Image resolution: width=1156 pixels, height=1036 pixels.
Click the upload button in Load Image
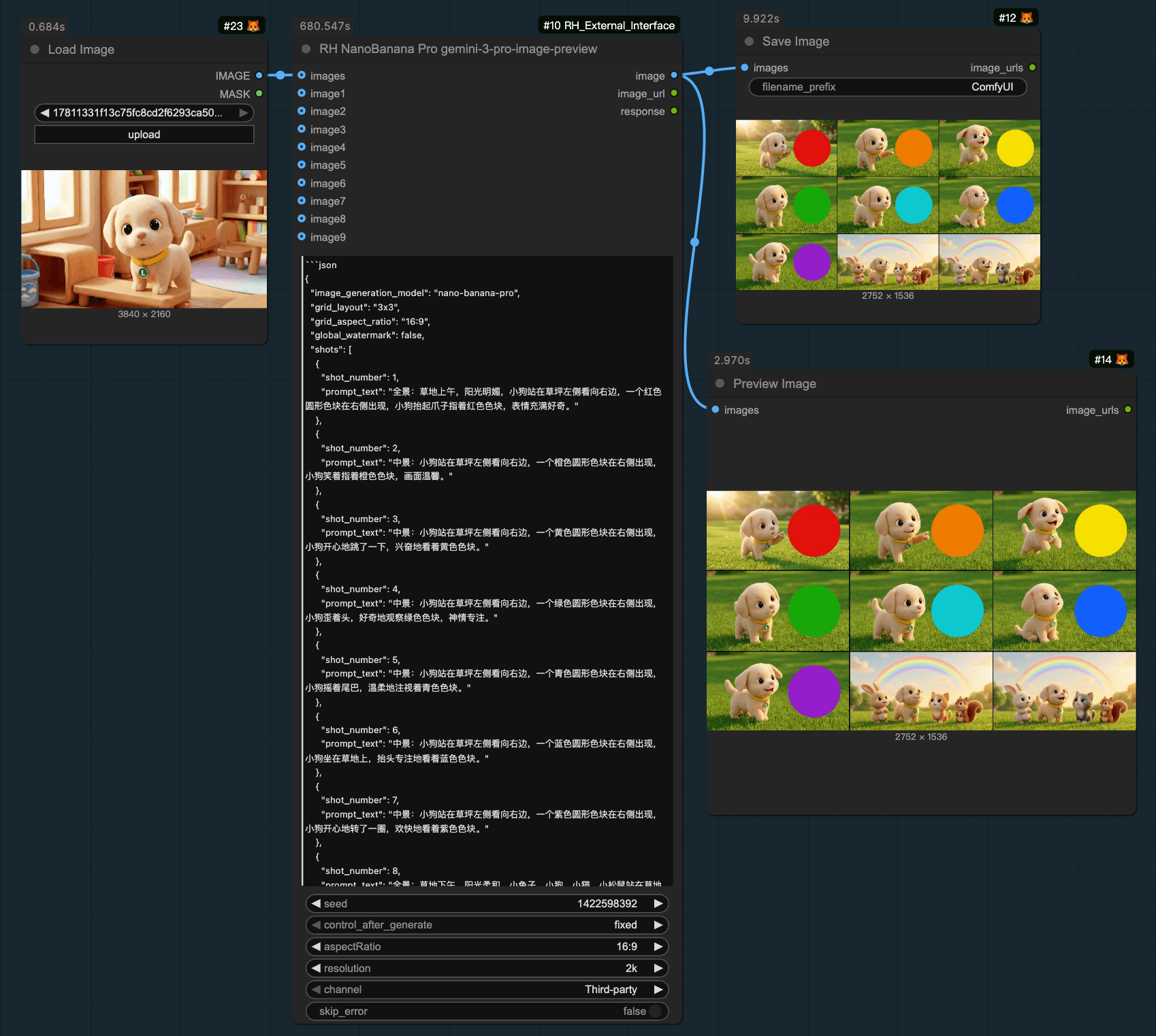click(144, 135)
